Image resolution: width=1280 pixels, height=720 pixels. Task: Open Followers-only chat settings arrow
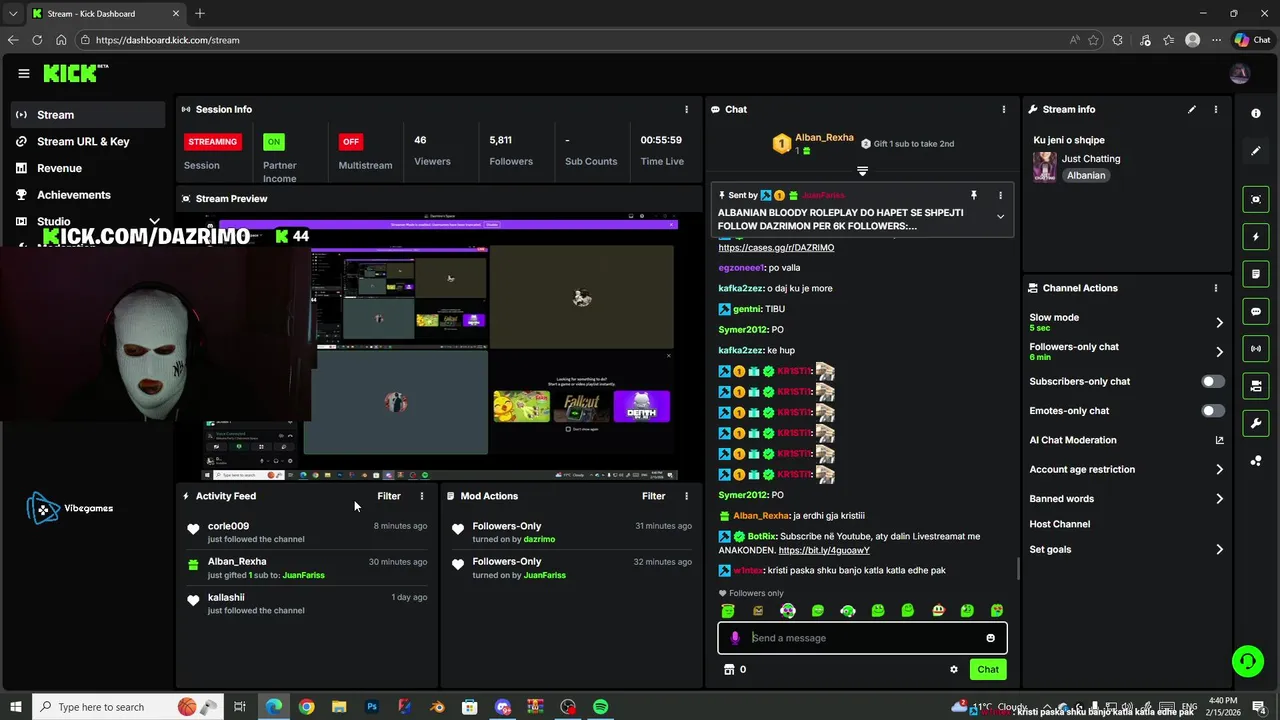(1219, 352)
